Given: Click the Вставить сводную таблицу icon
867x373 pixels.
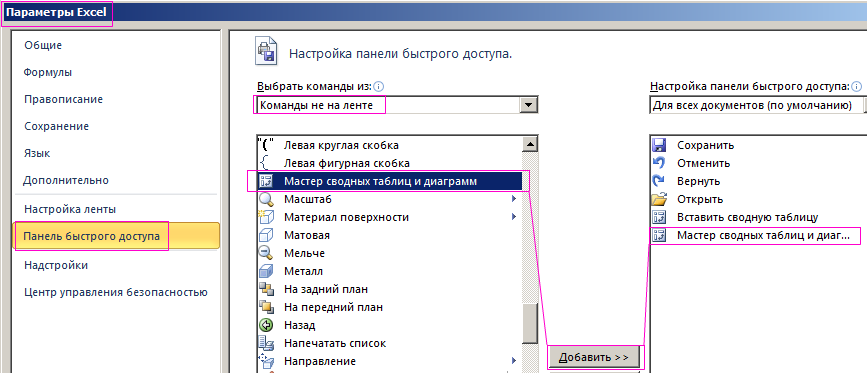Looking at the screenshot, I should (x=659, y=217).
